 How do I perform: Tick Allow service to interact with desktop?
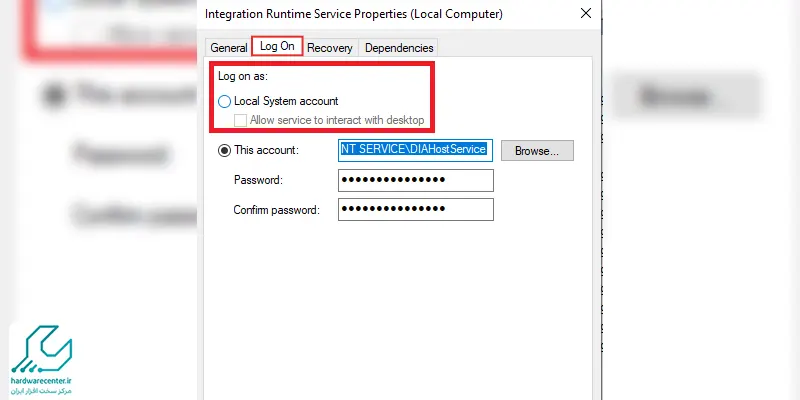pos(240,120)
